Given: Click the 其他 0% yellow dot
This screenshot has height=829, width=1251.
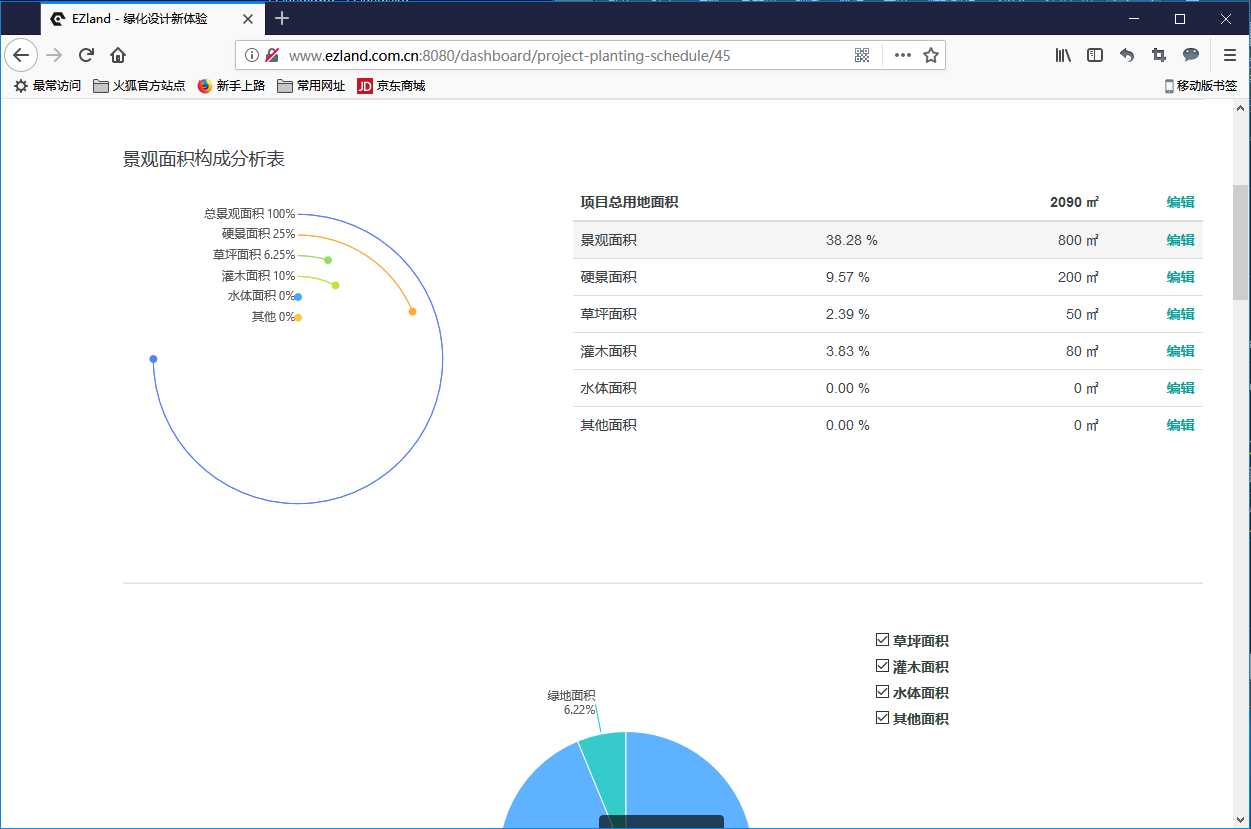Looking at the screenshot, I should point(299,317).
